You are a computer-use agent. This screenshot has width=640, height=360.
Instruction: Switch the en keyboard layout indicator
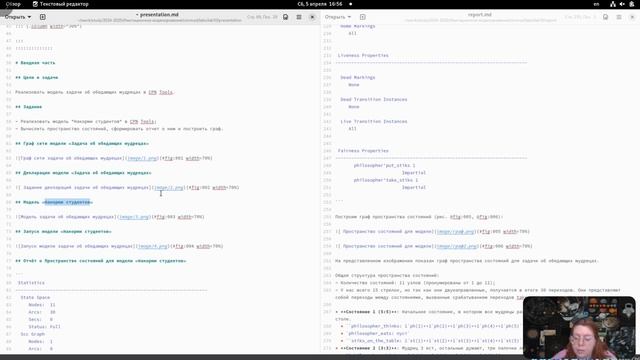(x=596, y=4)
